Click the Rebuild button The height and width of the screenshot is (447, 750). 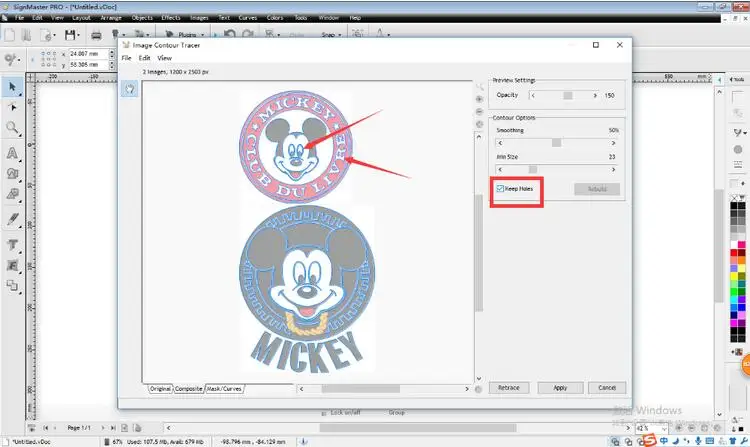click(597, 189)
